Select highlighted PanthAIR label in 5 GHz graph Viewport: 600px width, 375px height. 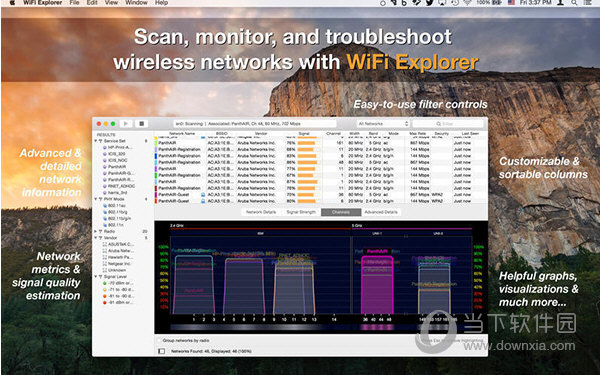coord(377,251)
